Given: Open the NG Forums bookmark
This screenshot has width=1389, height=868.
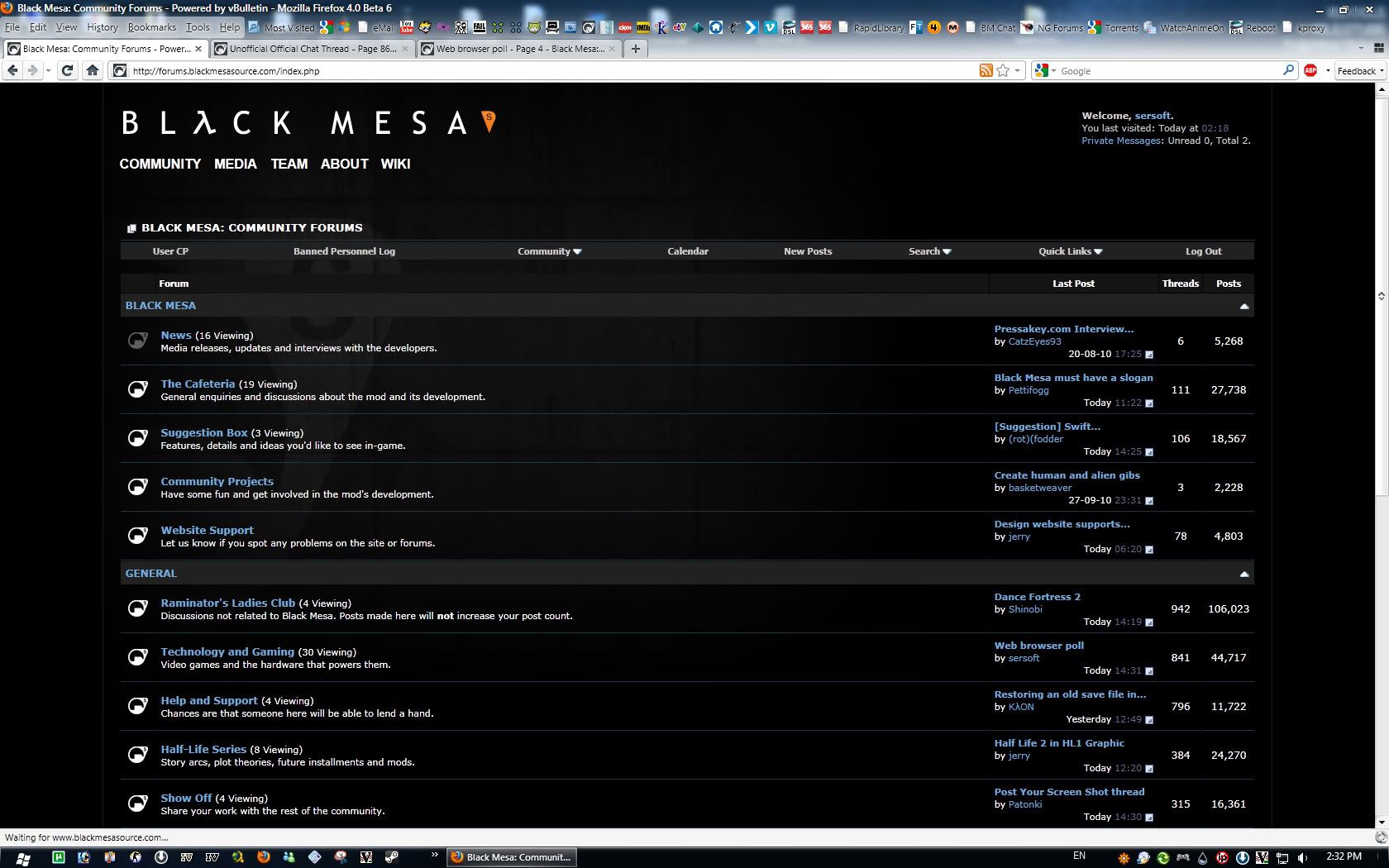Looking at the screenshot, I should tap(1052, 27).
